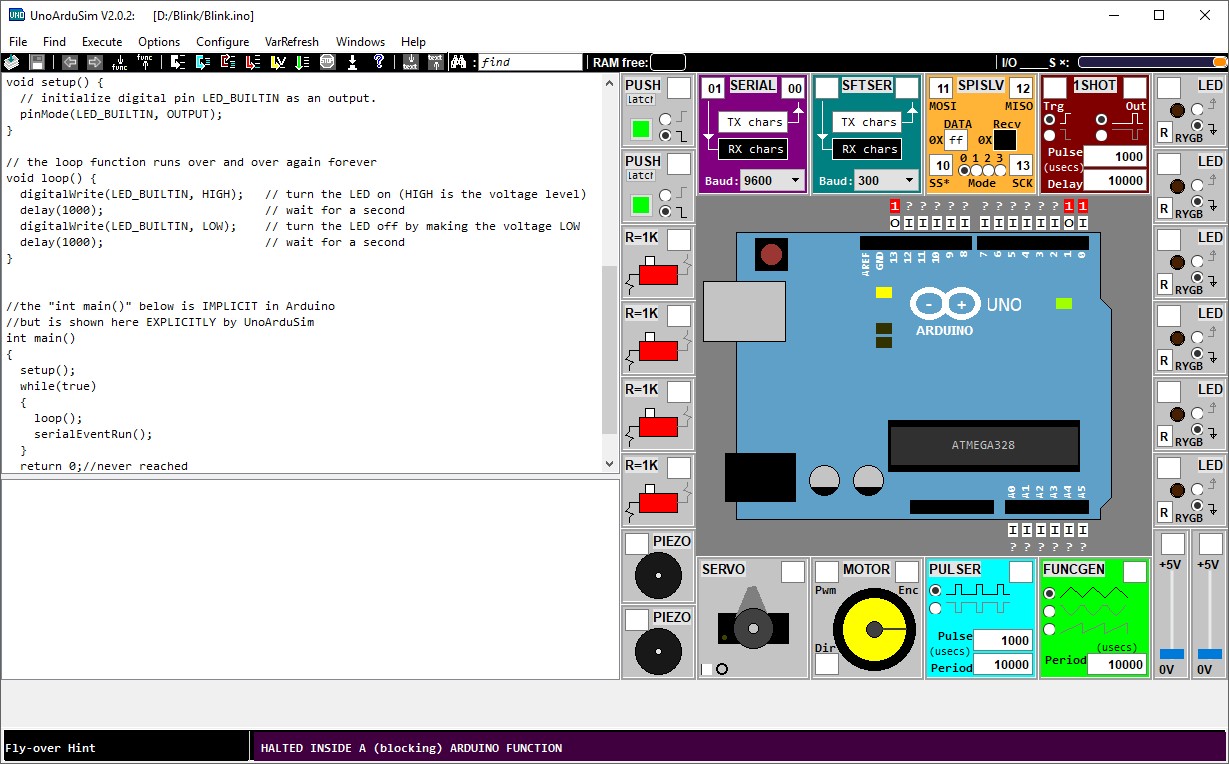Click the green Run toolbar icon
The image size is (1229, 764).
pos(303,62)
